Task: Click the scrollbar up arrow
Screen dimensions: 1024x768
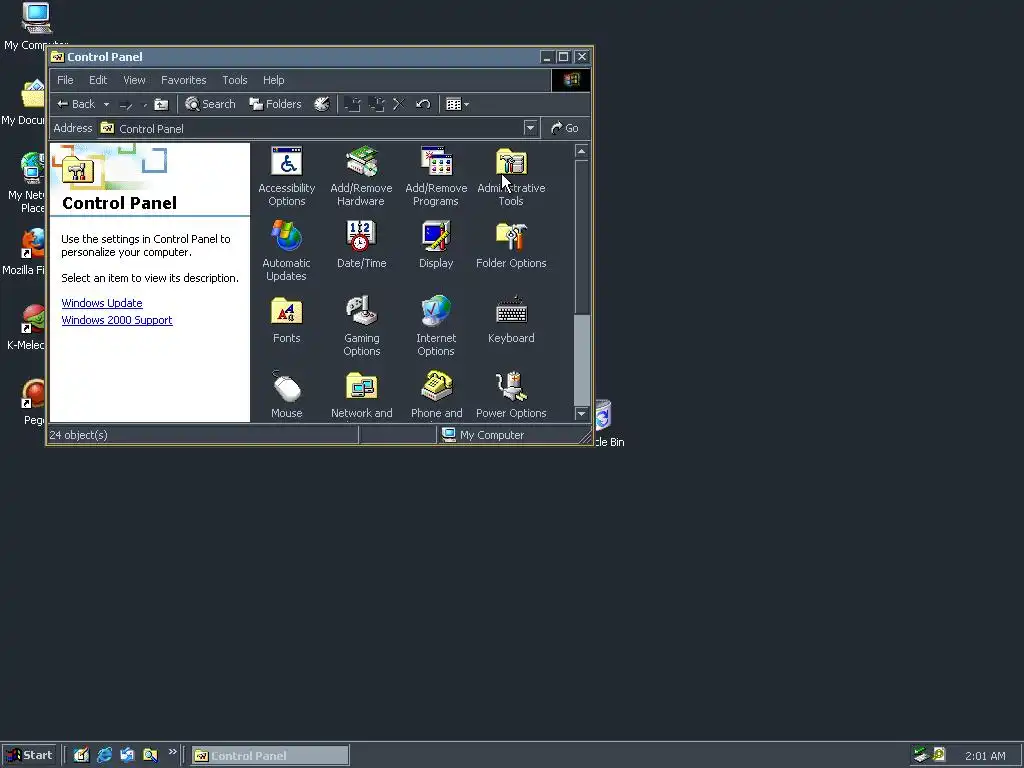Action: [x=581, y=152]
